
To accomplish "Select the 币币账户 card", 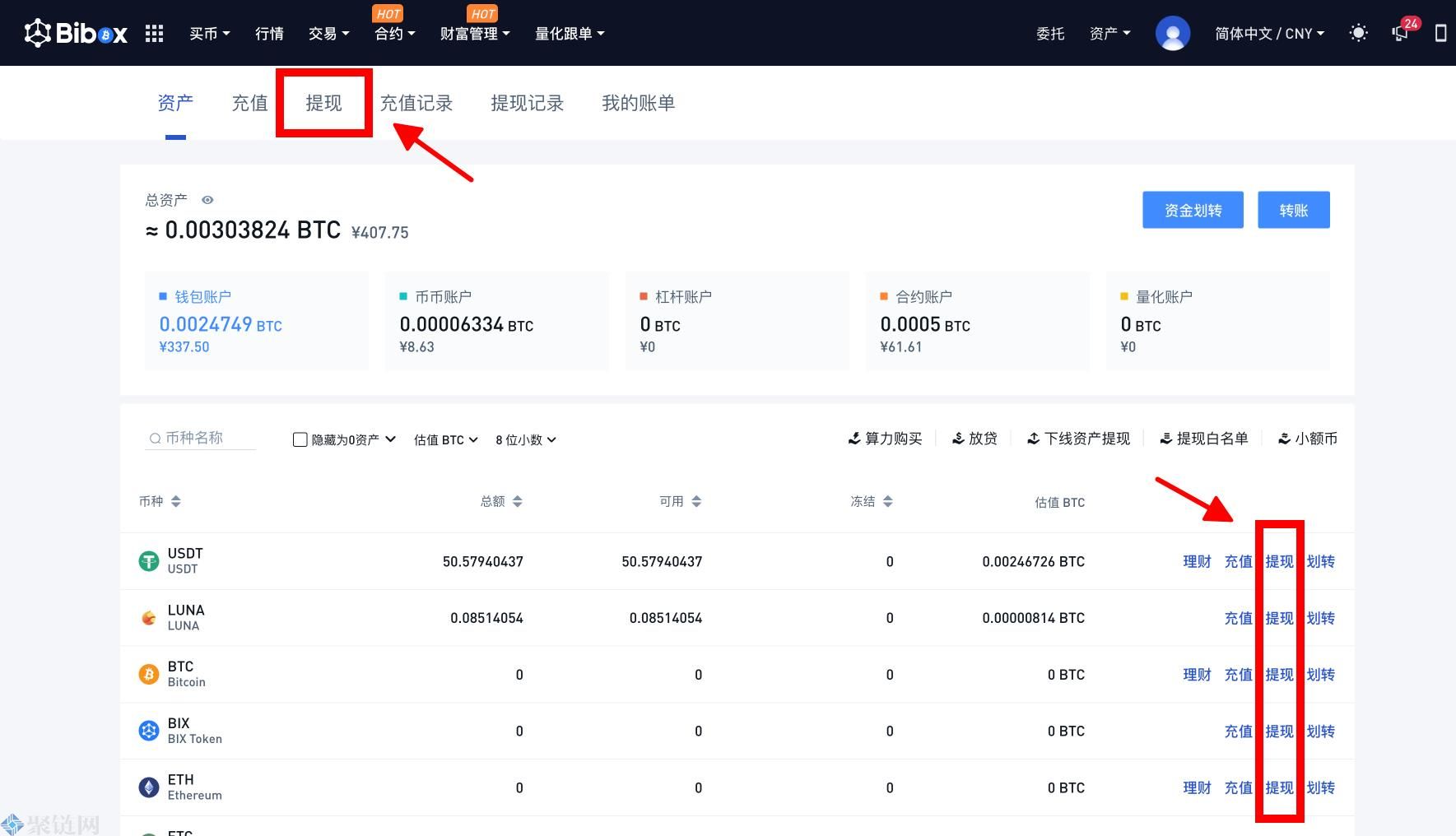I will coord(497,321).
